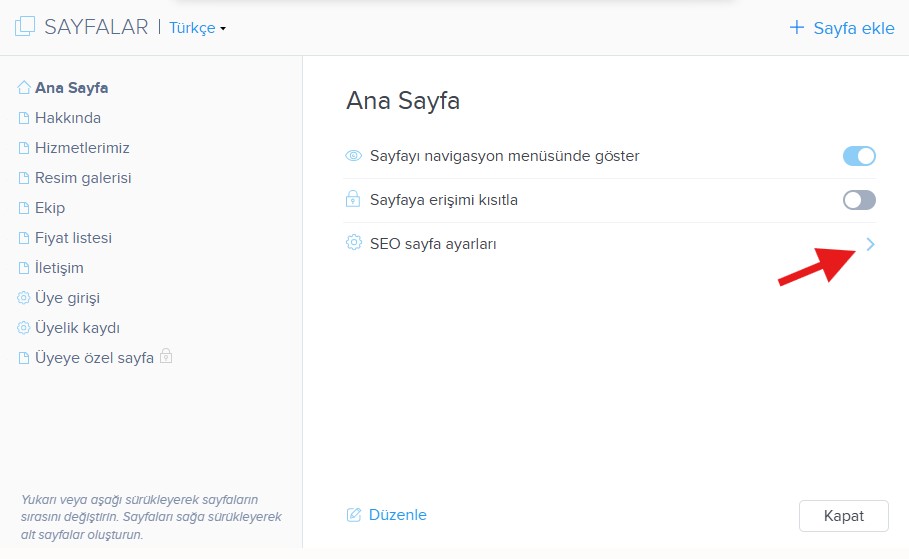Screen dimensions: 909x559
Task: Disable the show in navigation menu toggle
Action: 859,156
